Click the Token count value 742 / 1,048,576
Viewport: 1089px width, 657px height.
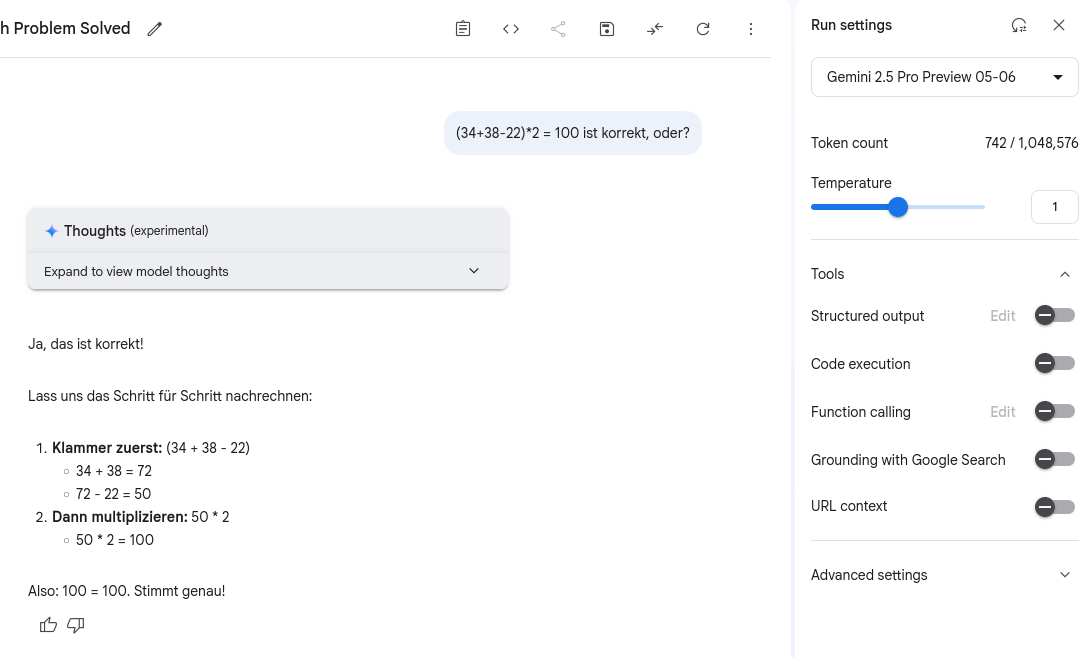pyautogui.click(x=1031, y=143)
